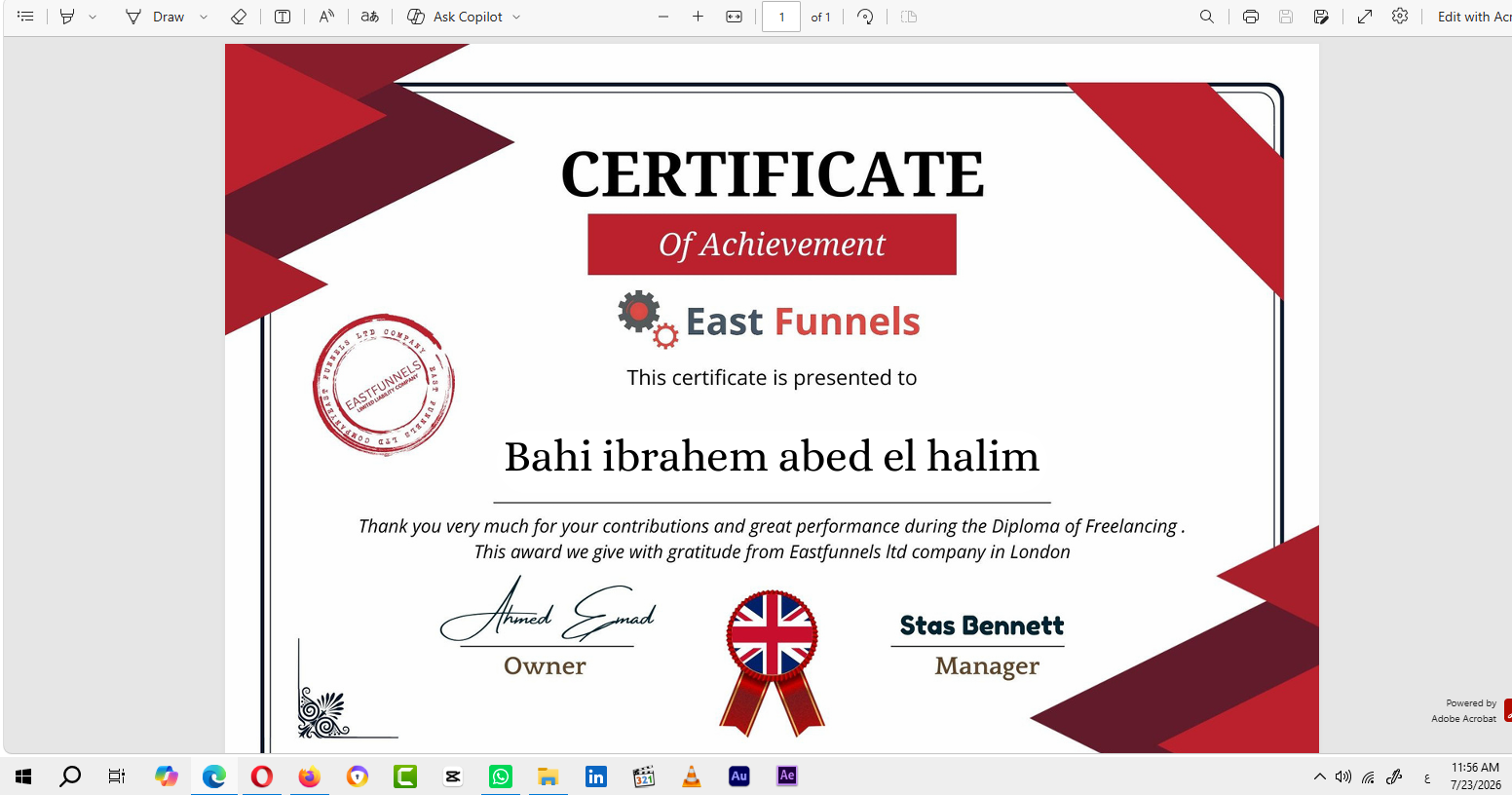This screenshot has height=795, width=1512.
Task: Expand the Ask Copilot dropdown arrow
Action: pyautogui.click(x=516, y=17)
